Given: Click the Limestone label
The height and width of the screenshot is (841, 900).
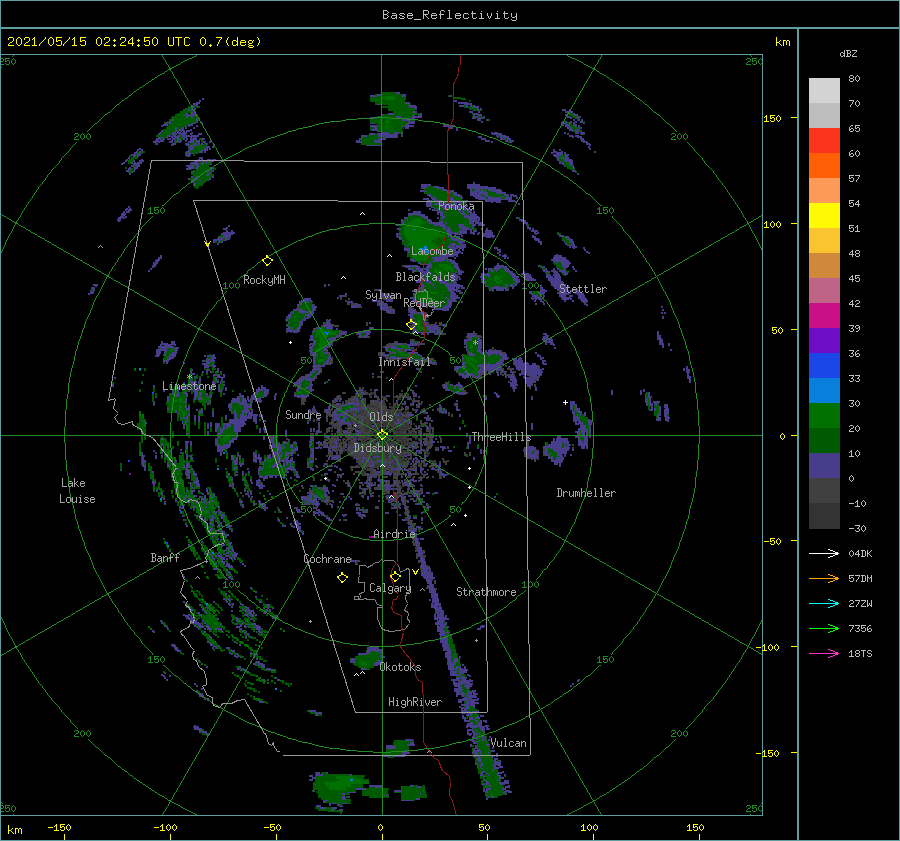Looking at the screenshot, I should pyautogui.click(x=189, y=386).
